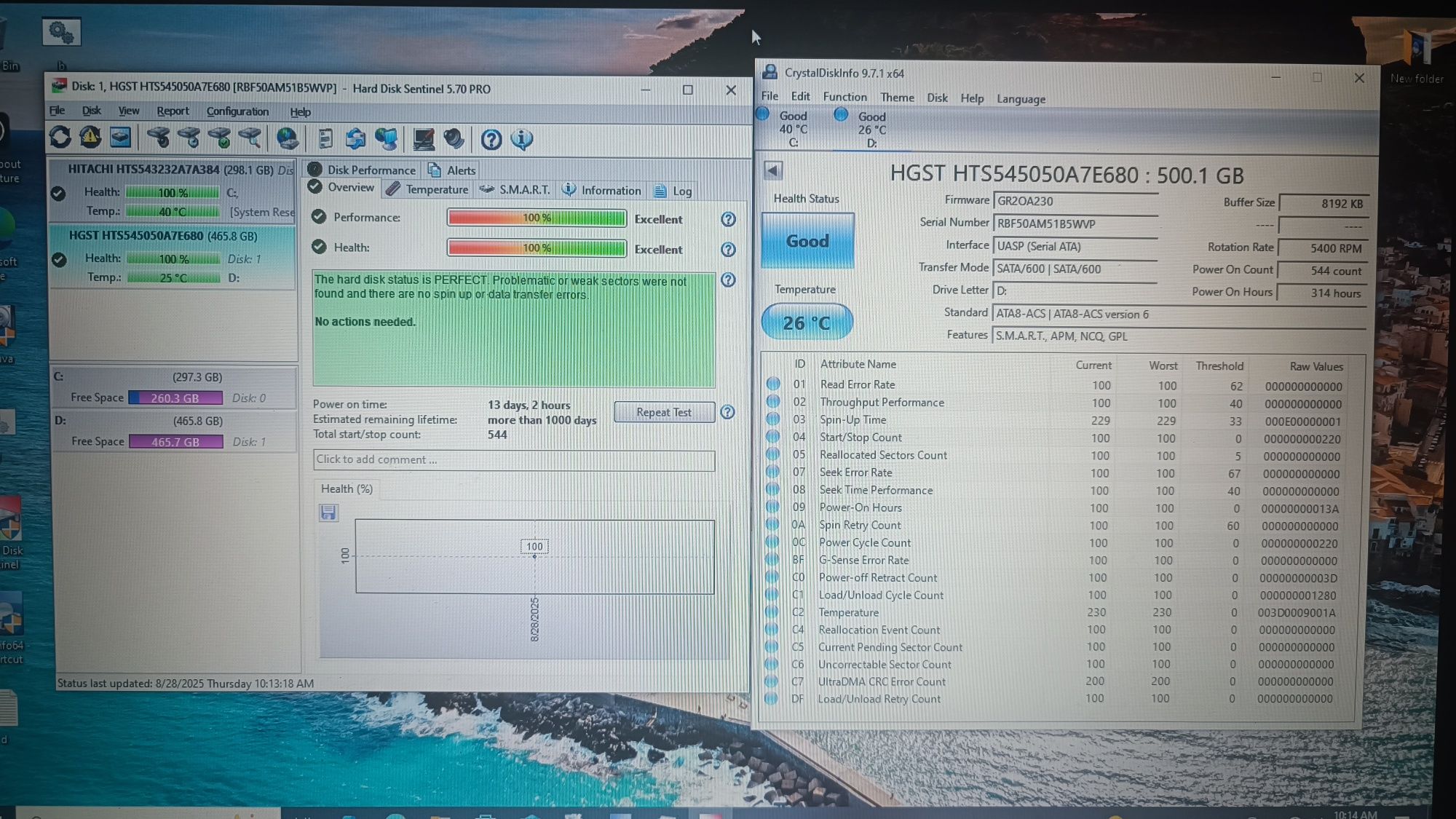Click the network computer globe toolbar icon
Viewport: 1456px width, 819px height.
386,138
